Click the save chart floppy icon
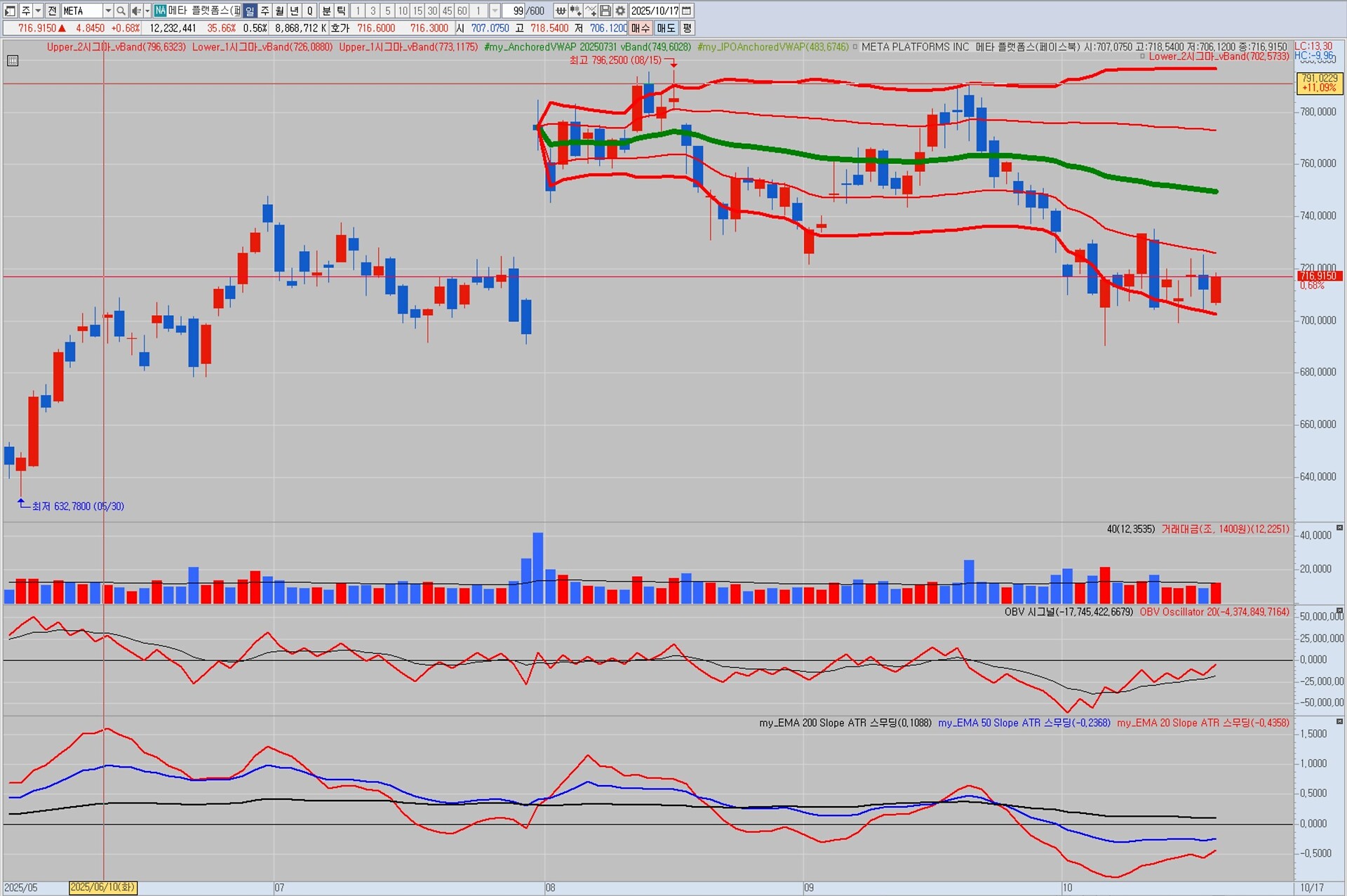Screen dimensions: 1347x896 605,11
